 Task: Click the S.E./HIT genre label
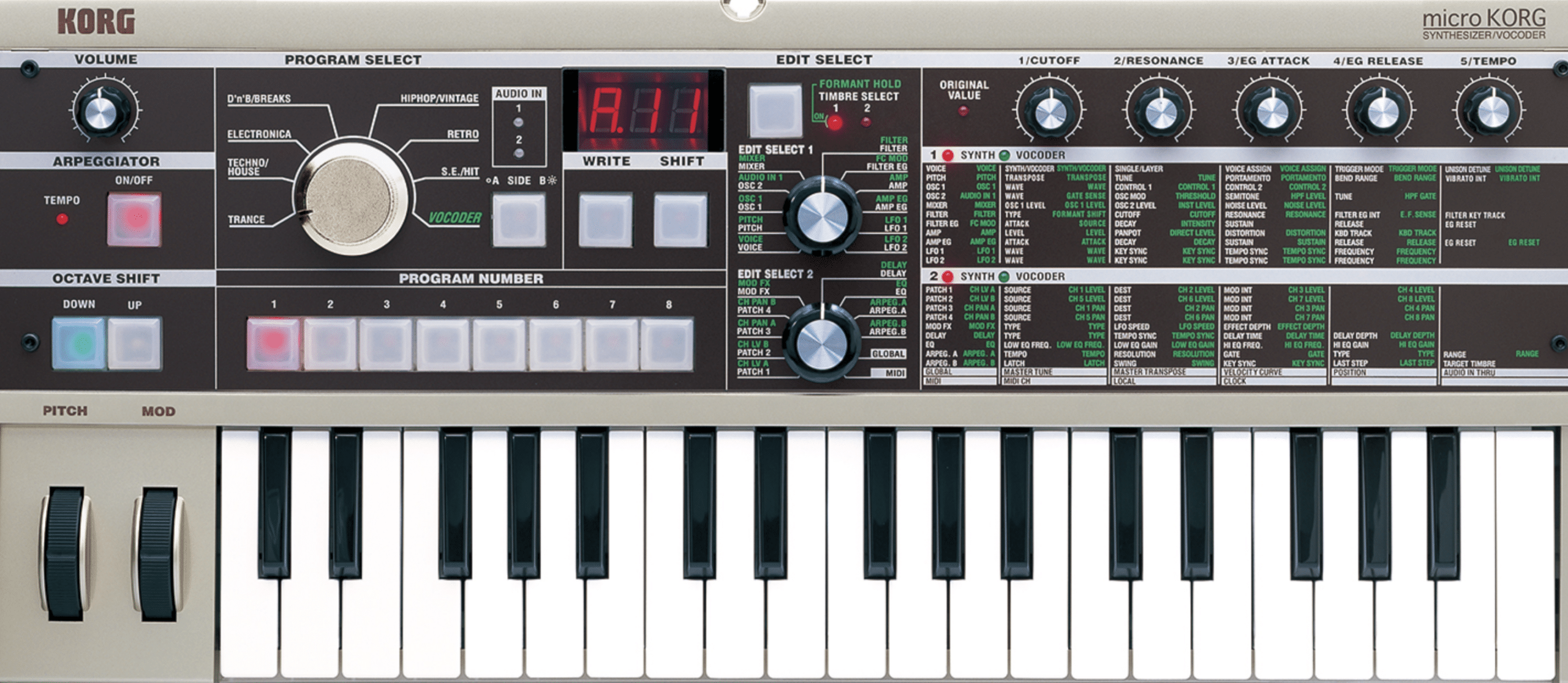(459, 172)
